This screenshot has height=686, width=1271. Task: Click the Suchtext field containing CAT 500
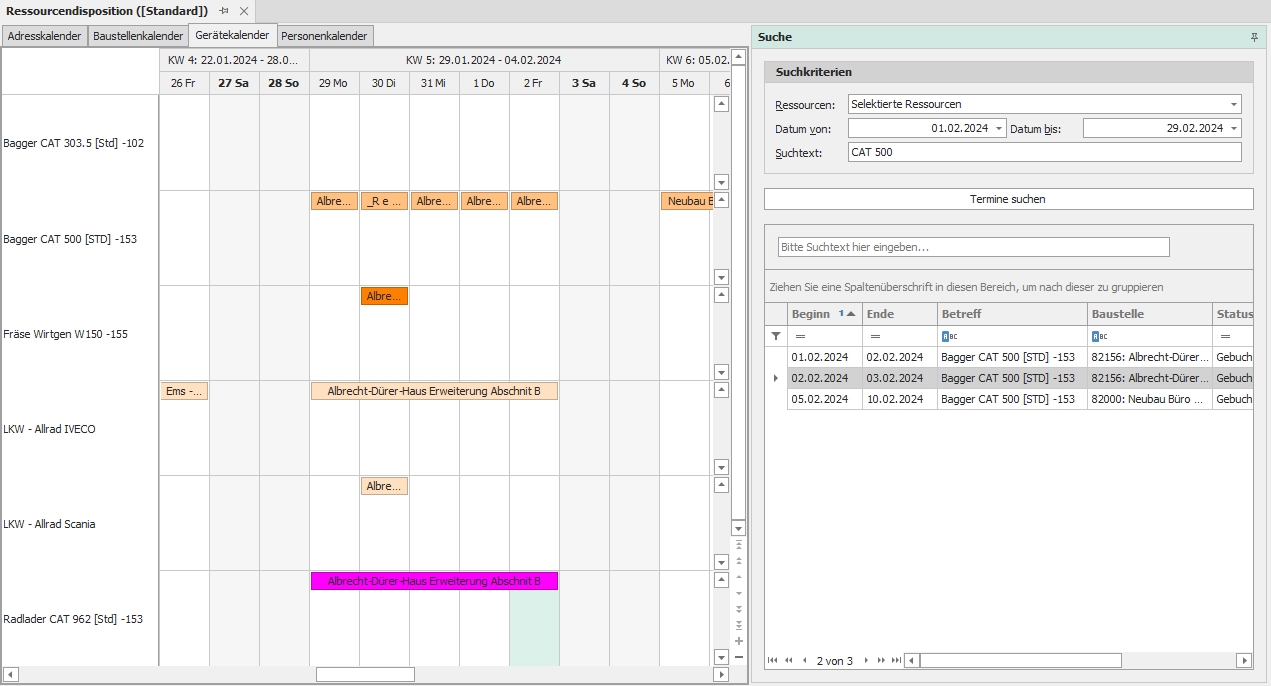[1044, 152]
